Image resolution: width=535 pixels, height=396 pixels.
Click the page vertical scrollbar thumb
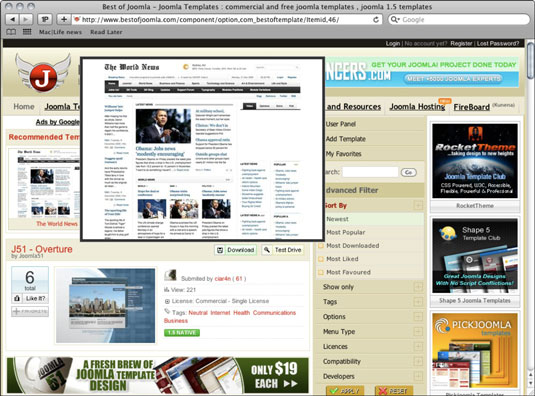(x=530, y=60)
